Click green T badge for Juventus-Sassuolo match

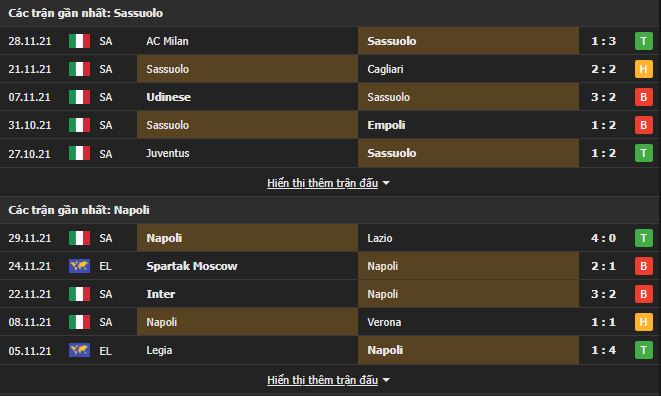click(x=643, y=153)
